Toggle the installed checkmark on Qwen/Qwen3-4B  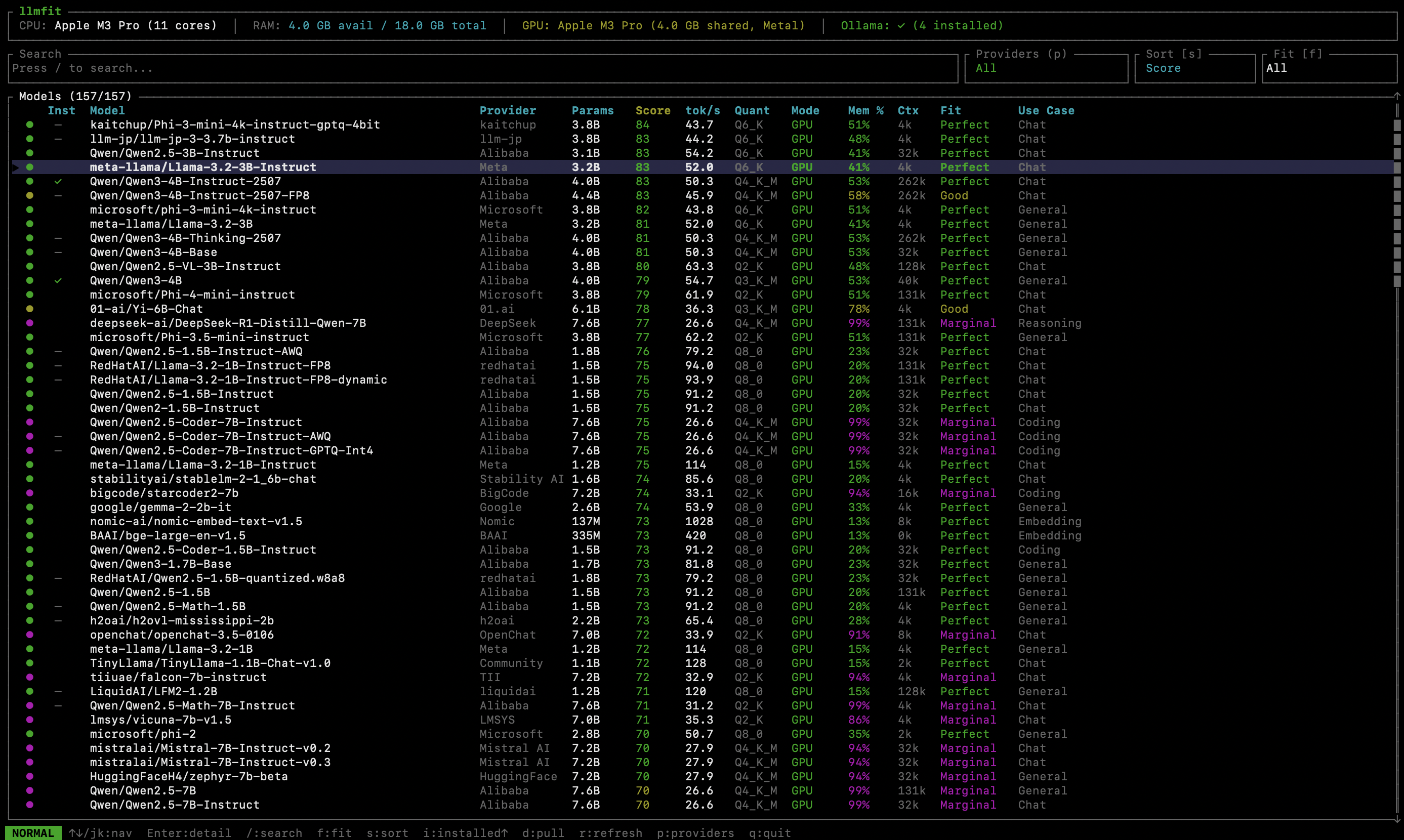click(59, 280)
